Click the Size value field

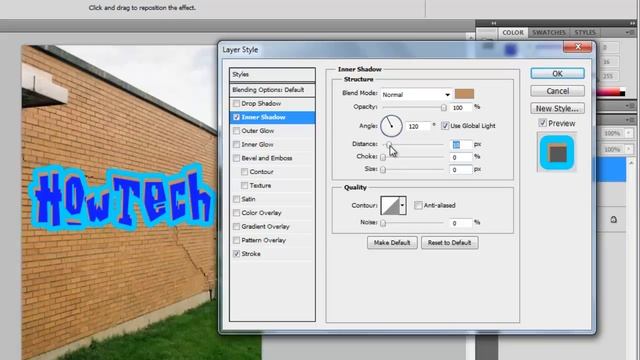click(x=462, y=170)
